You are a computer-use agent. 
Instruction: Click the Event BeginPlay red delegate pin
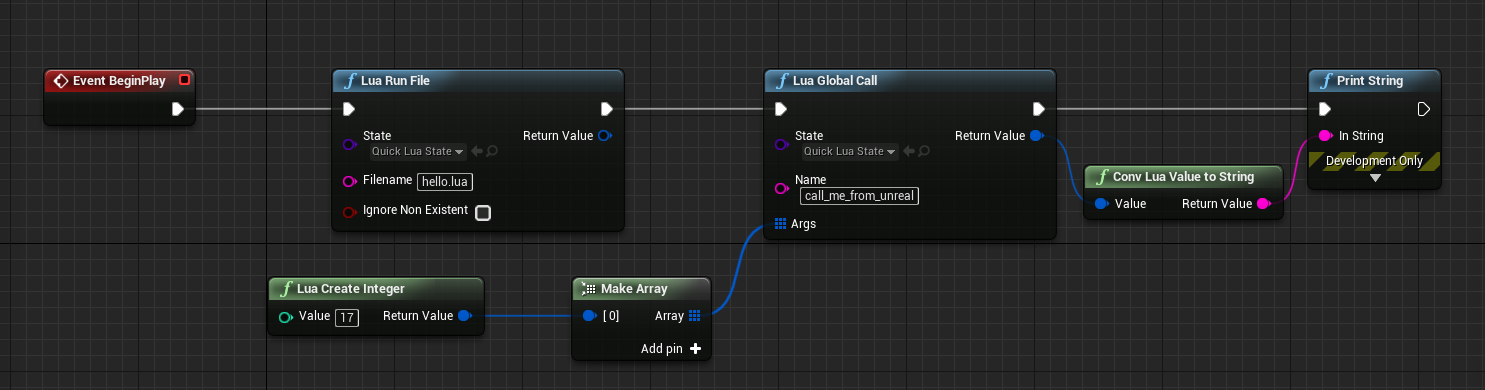[183, 80]
